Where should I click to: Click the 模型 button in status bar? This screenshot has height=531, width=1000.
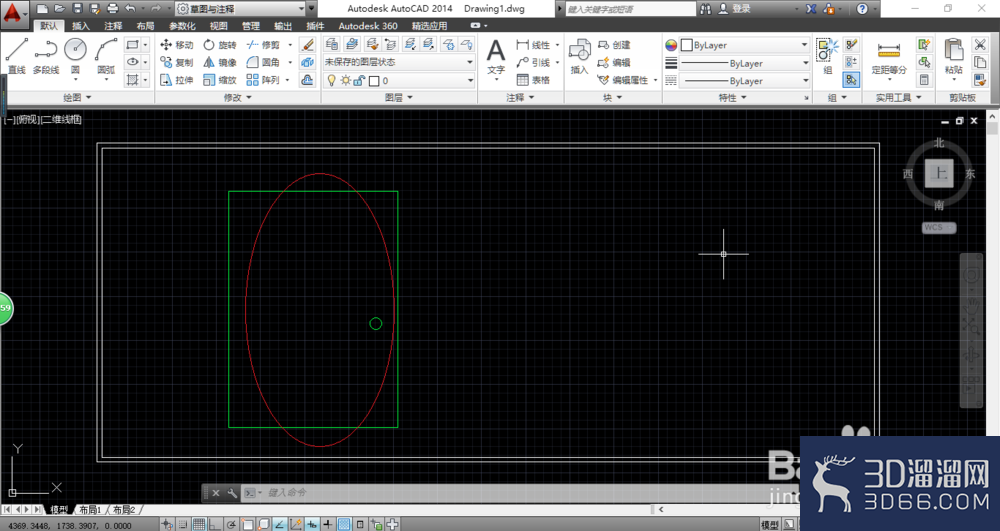coord(770,525)
